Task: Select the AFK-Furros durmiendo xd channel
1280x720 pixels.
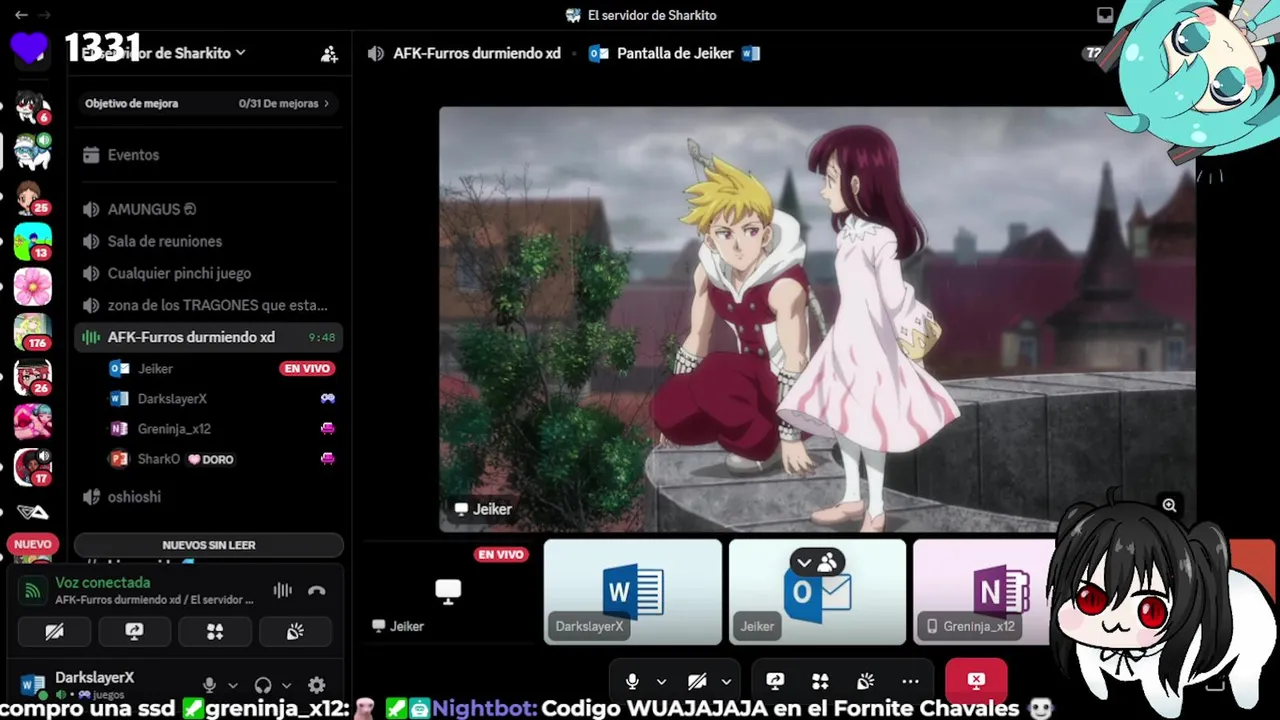Action: 208,337
